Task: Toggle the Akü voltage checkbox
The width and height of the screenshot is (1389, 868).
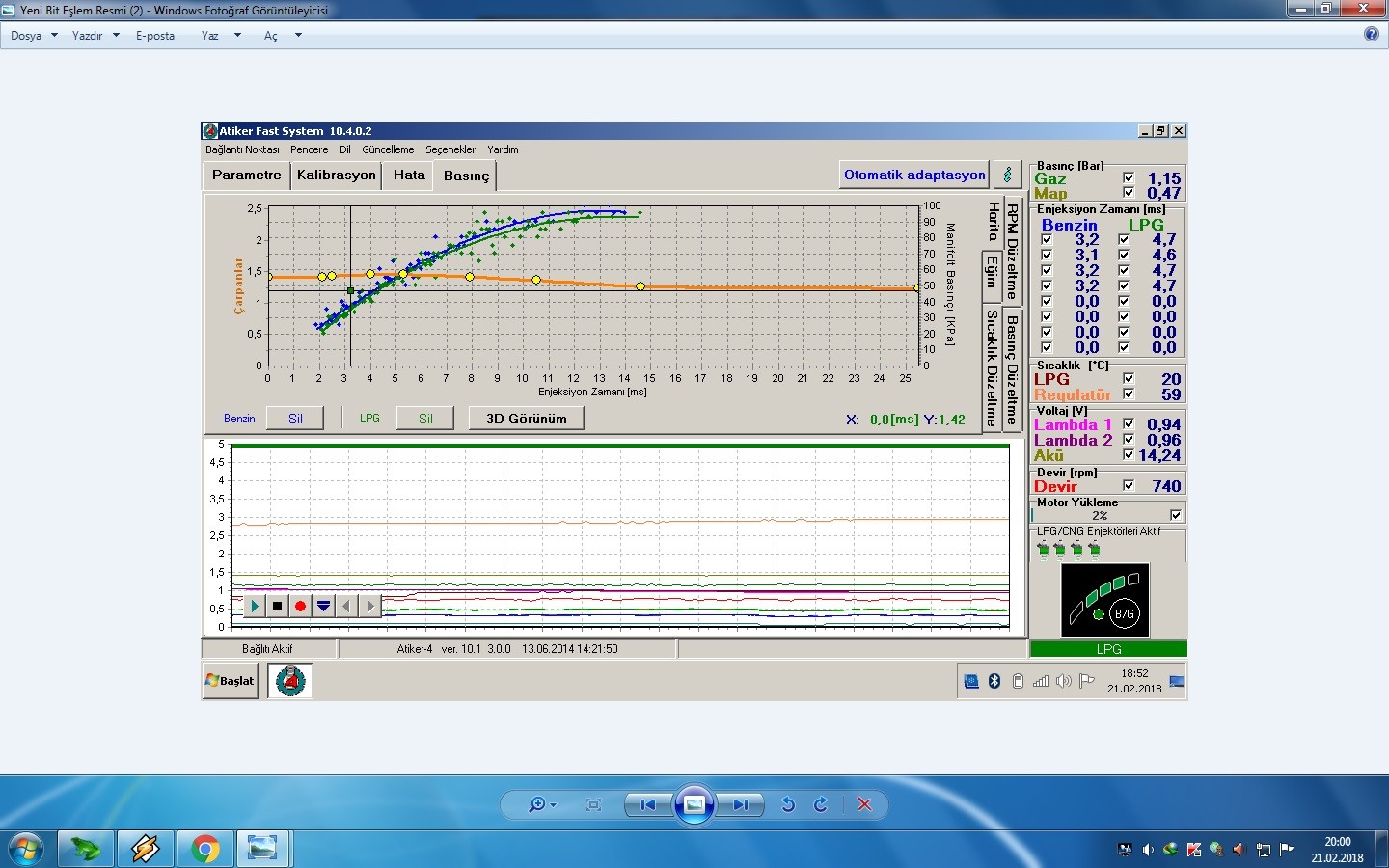Action: coord(1129,455)
